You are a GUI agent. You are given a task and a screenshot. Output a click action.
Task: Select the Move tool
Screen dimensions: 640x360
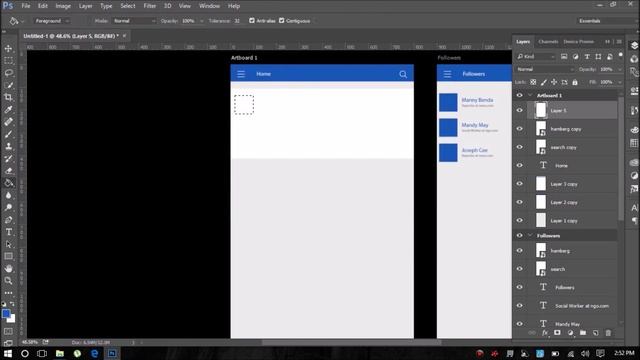pos(9,49)
